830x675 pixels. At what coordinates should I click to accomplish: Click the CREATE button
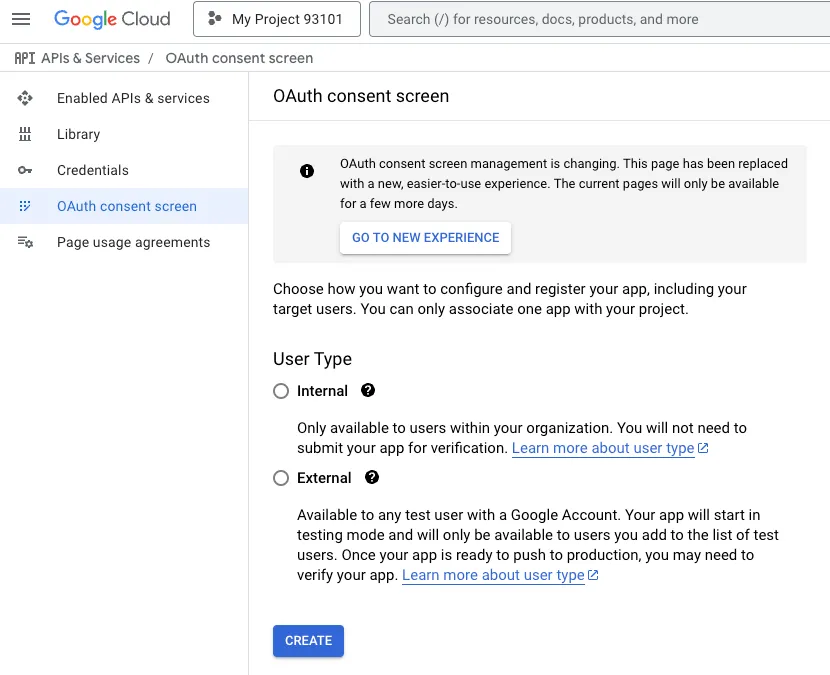pyautogui.click(x=308, y=641)
